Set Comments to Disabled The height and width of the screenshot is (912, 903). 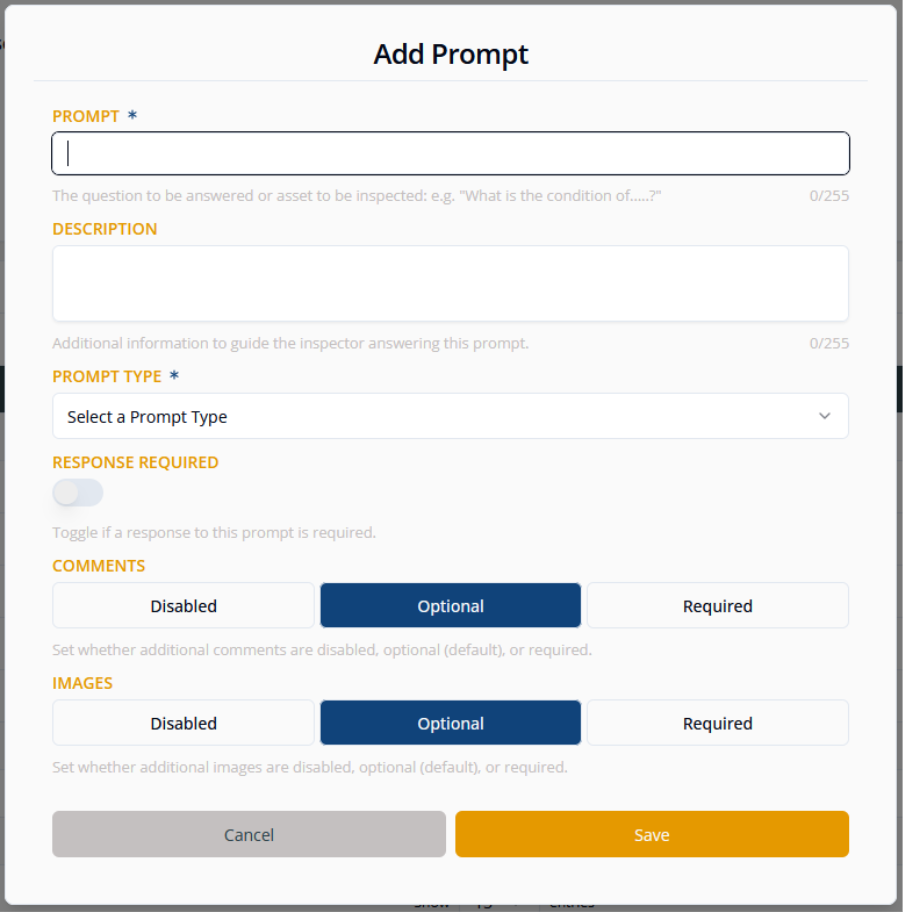click(184, 606)
